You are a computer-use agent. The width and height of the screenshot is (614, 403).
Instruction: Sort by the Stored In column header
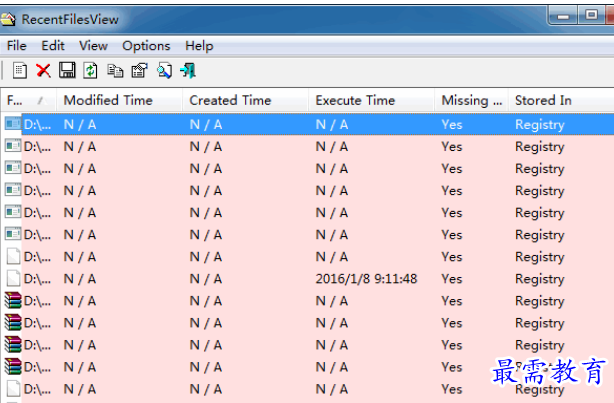pyautogui.click(x=562, y=101)
